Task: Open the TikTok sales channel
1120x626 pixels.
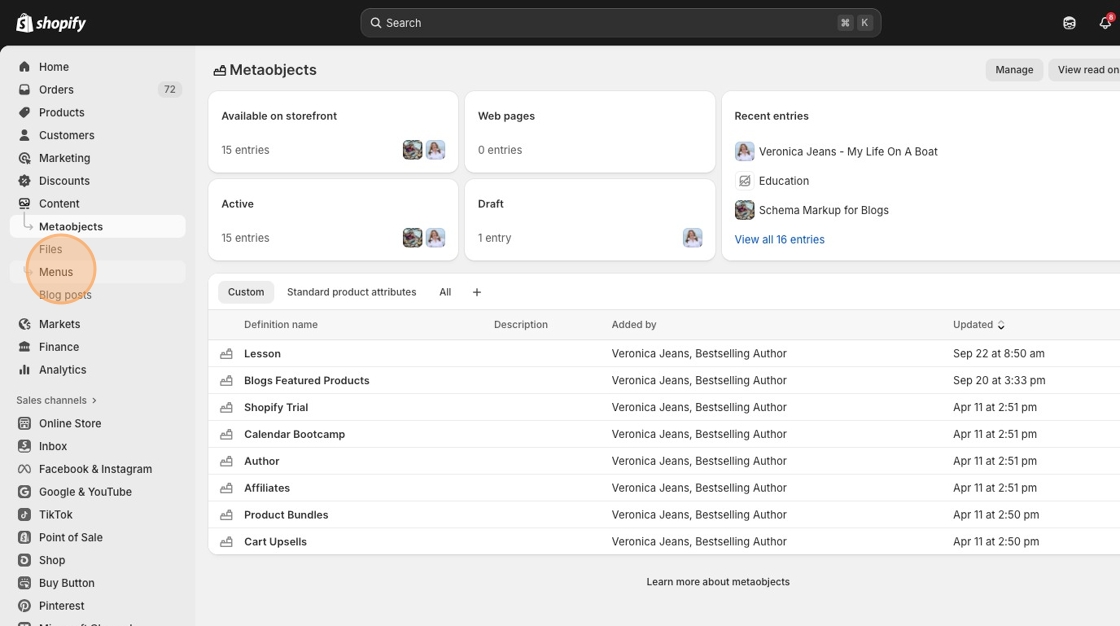Action: tap(55, 515)
